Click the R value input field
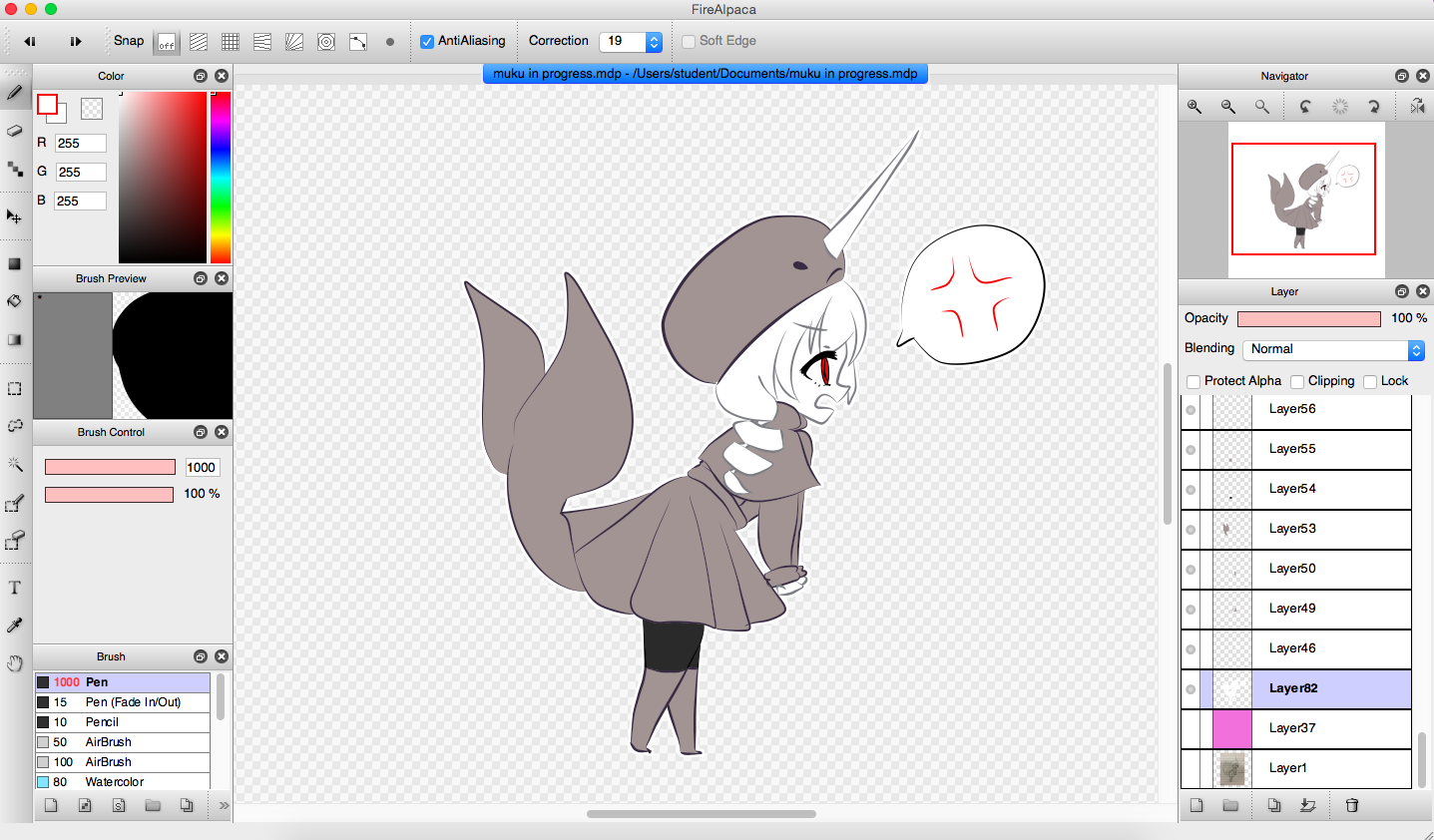This screenshot has height=840, width=1434. [81, 143]
